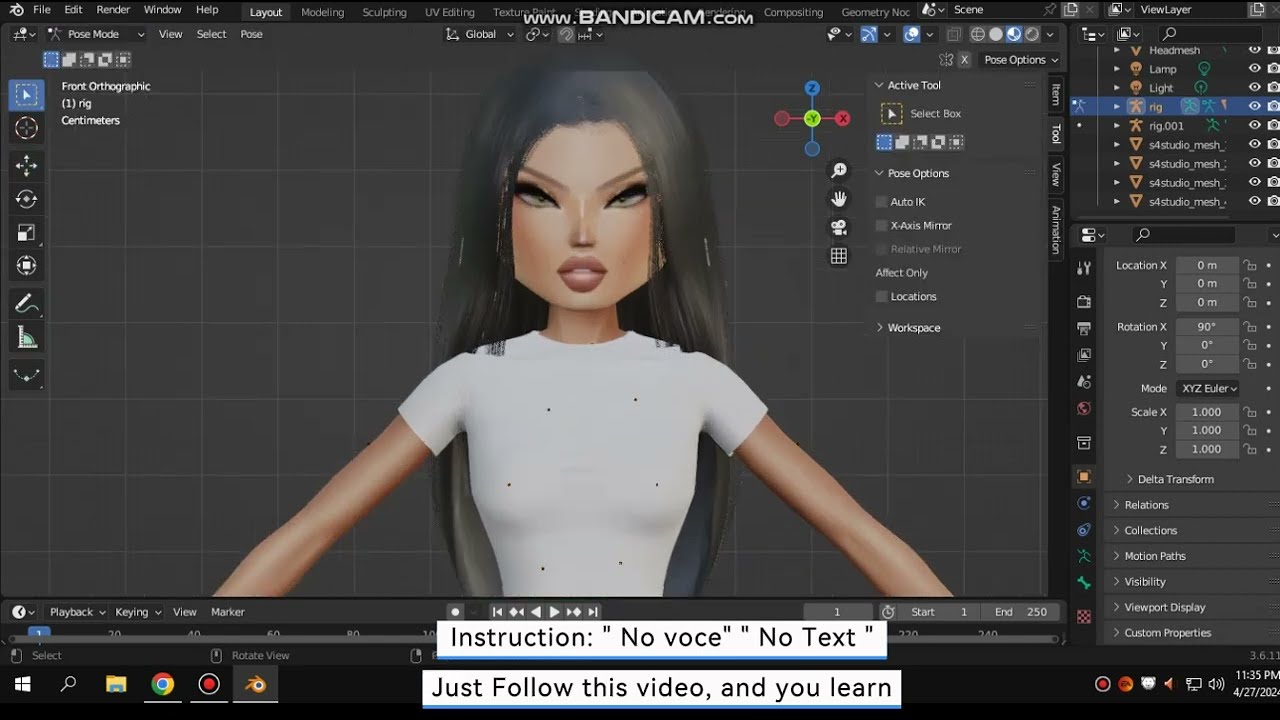
Task: Open the View Layer properties tab
Action: click(x=1084, y=355)
